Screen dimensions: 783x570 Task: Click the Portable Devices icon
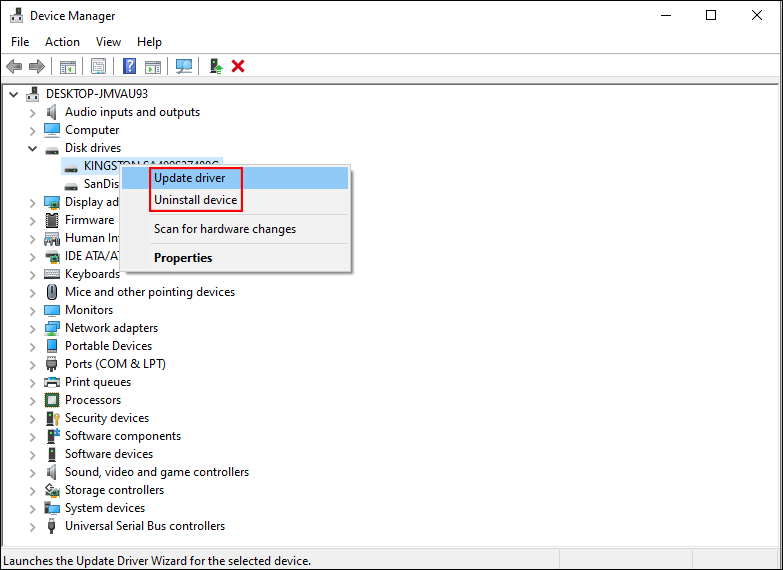[51, 346]
